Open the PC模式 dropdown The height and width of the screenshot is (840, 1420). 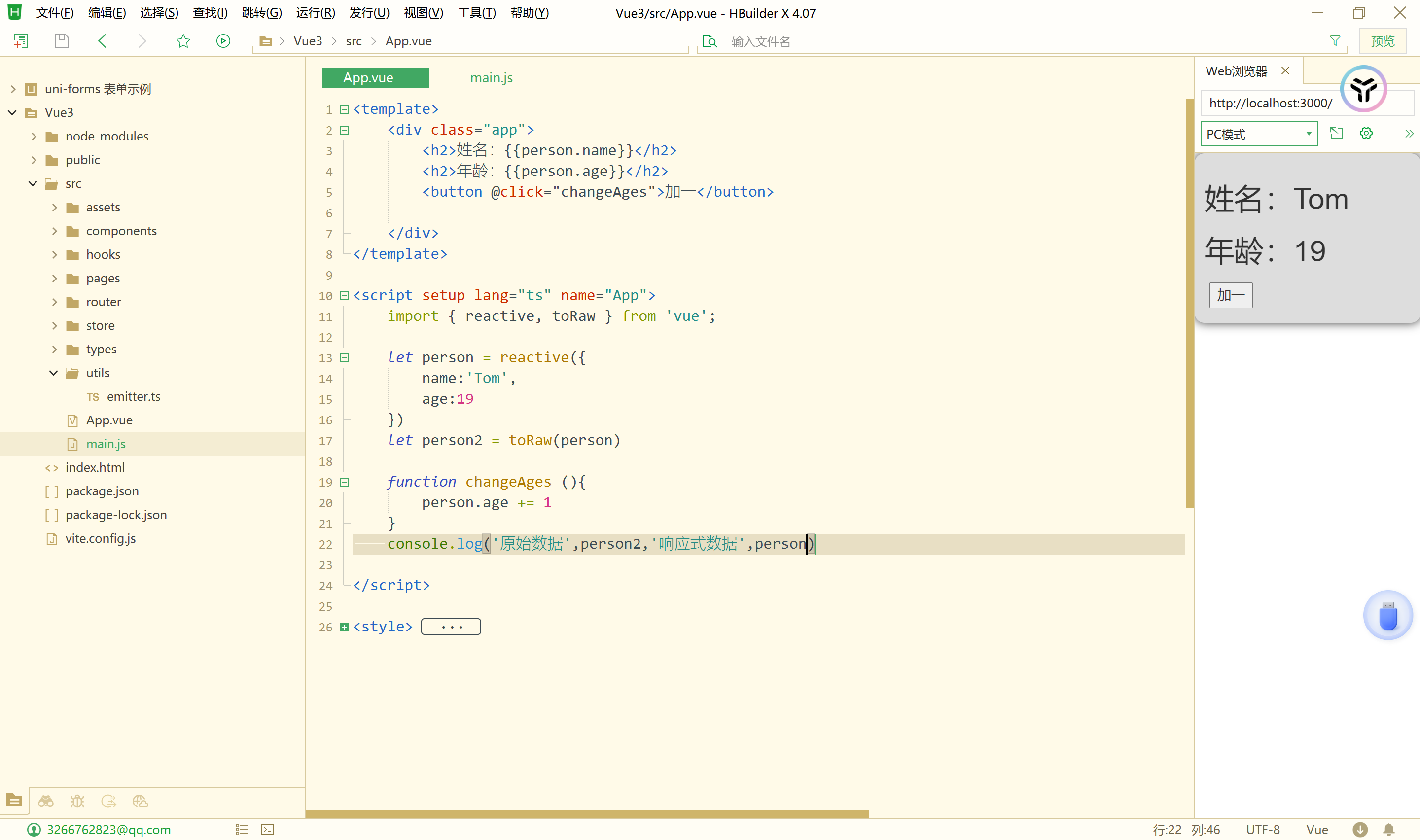1258,134
